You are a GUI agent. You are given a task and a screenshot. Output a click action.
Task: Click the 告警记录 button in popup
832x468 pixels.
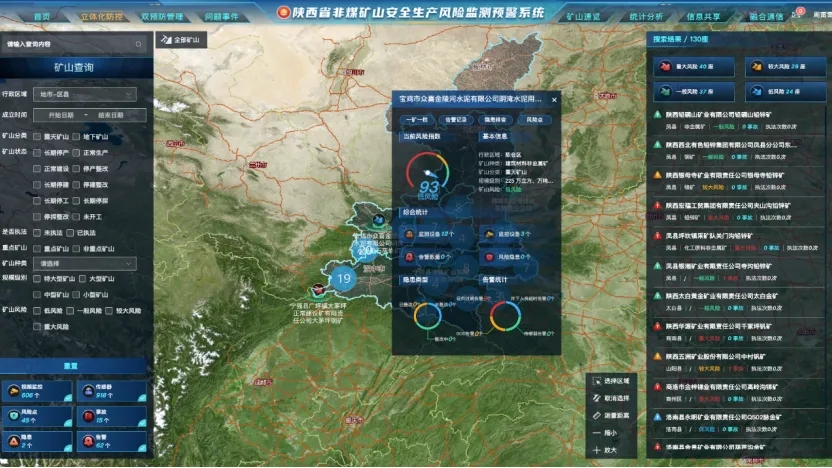[x=454, y=119]
